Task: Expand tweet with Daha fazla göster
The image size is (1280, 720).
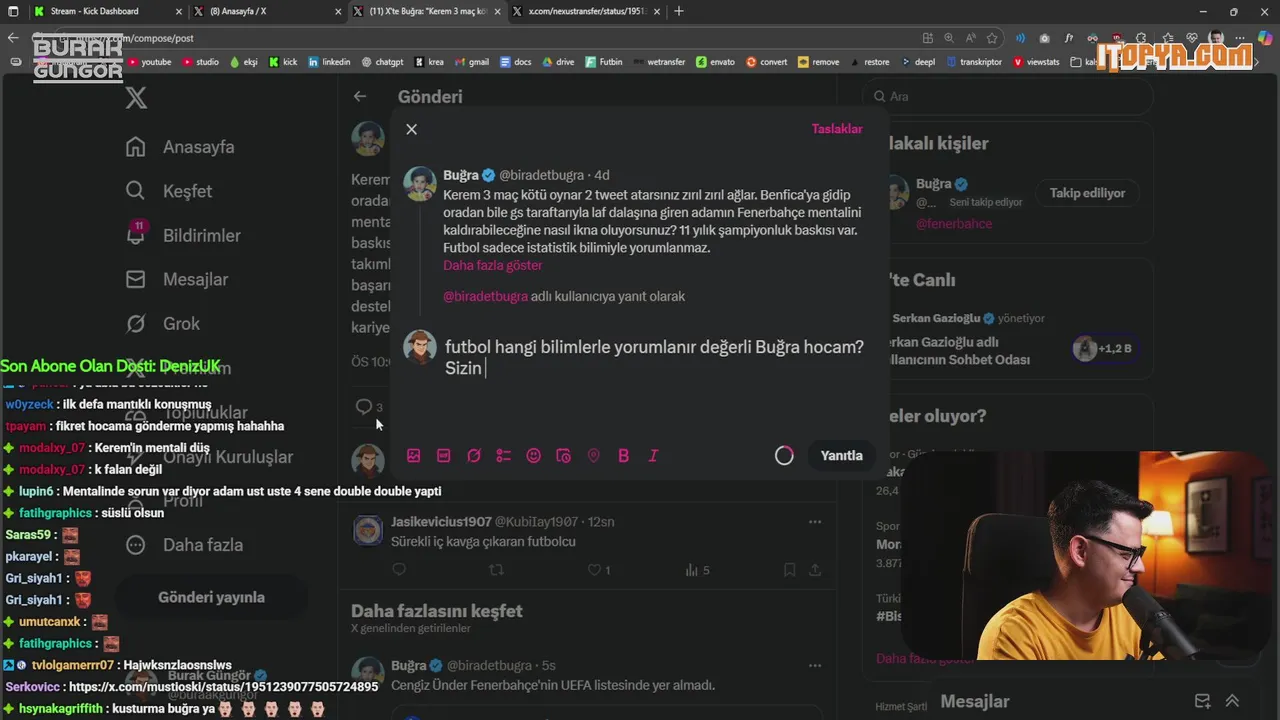Action: 493,265
